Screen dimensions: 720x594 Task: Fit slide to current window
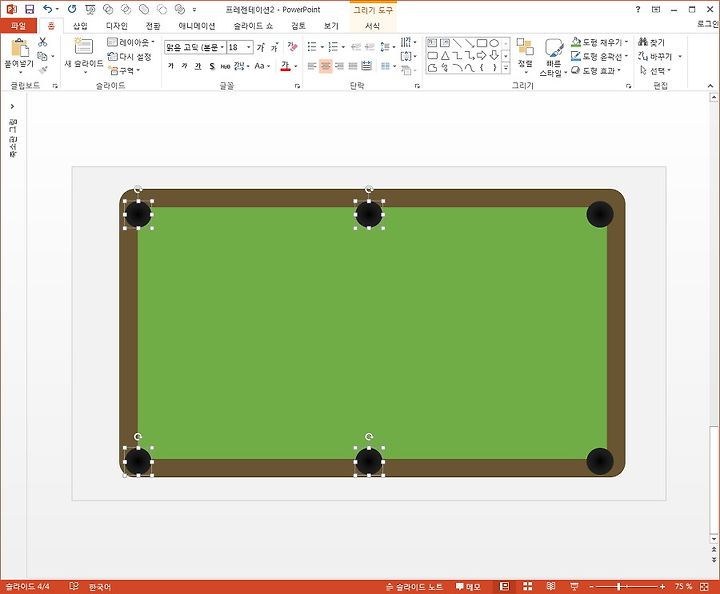pos(704,586)
